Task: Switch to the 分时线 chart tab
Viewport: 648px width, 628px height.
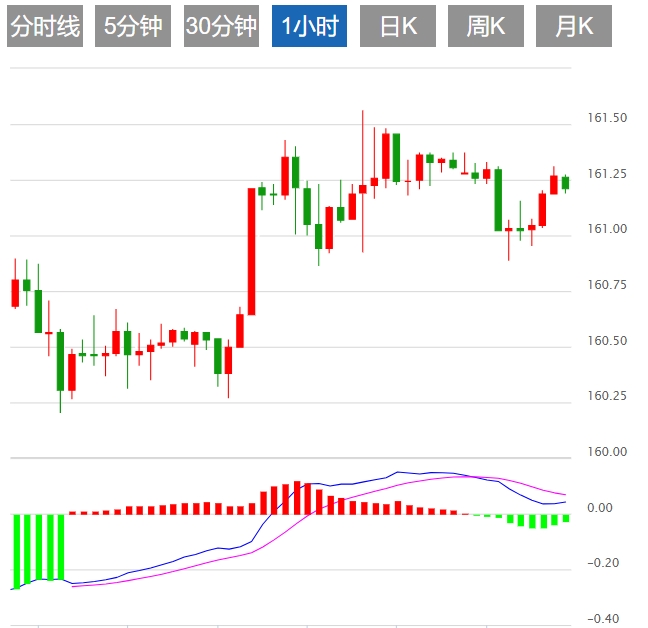Action: click(45, 26)
